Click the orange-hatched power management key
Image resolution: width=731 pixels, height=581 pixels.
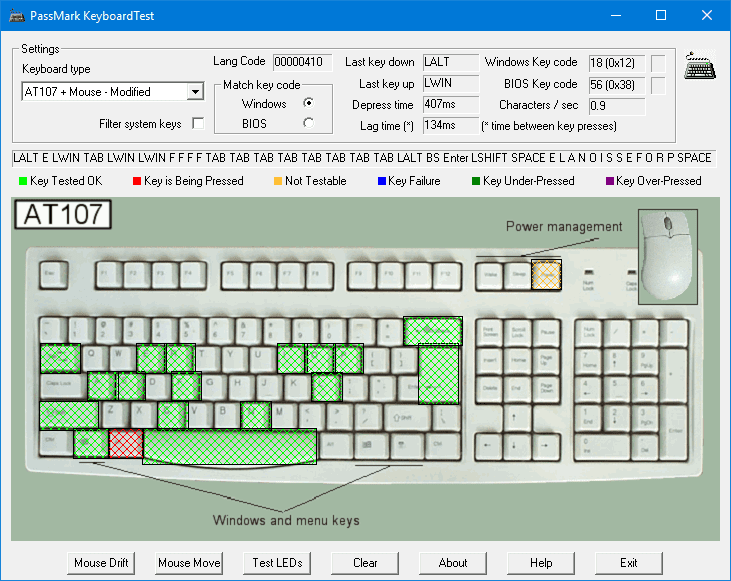pos(547,272)
